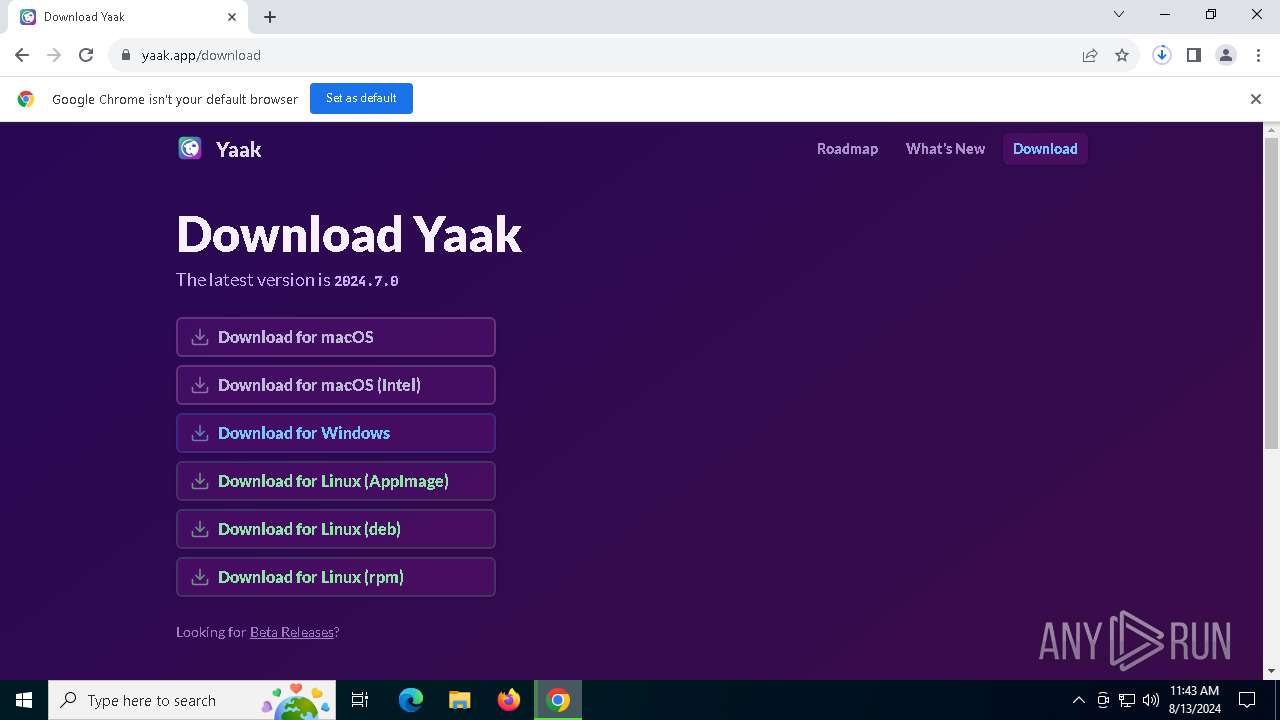
Task: Select the Download nav item
Action: coord(1045,149)
